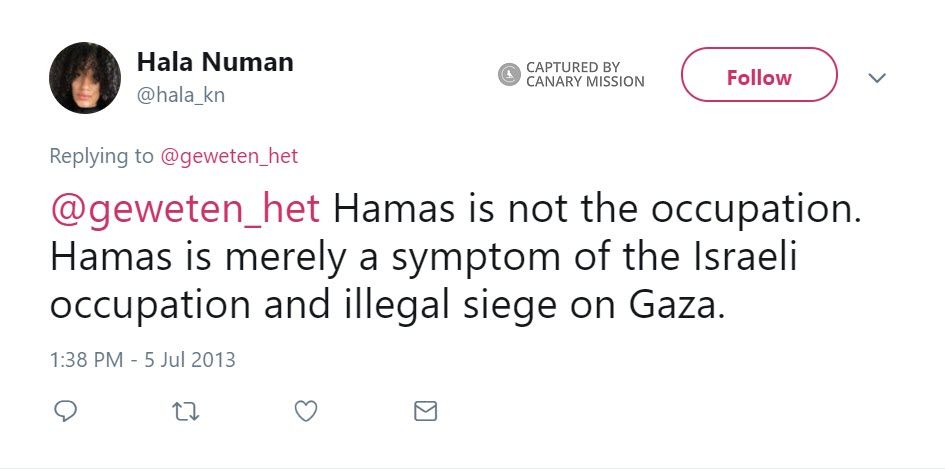Viewport: 945px width, 469px height.
Task: Click the @geweten_het mention starting the tweet
Action: [x=186, y=209]
